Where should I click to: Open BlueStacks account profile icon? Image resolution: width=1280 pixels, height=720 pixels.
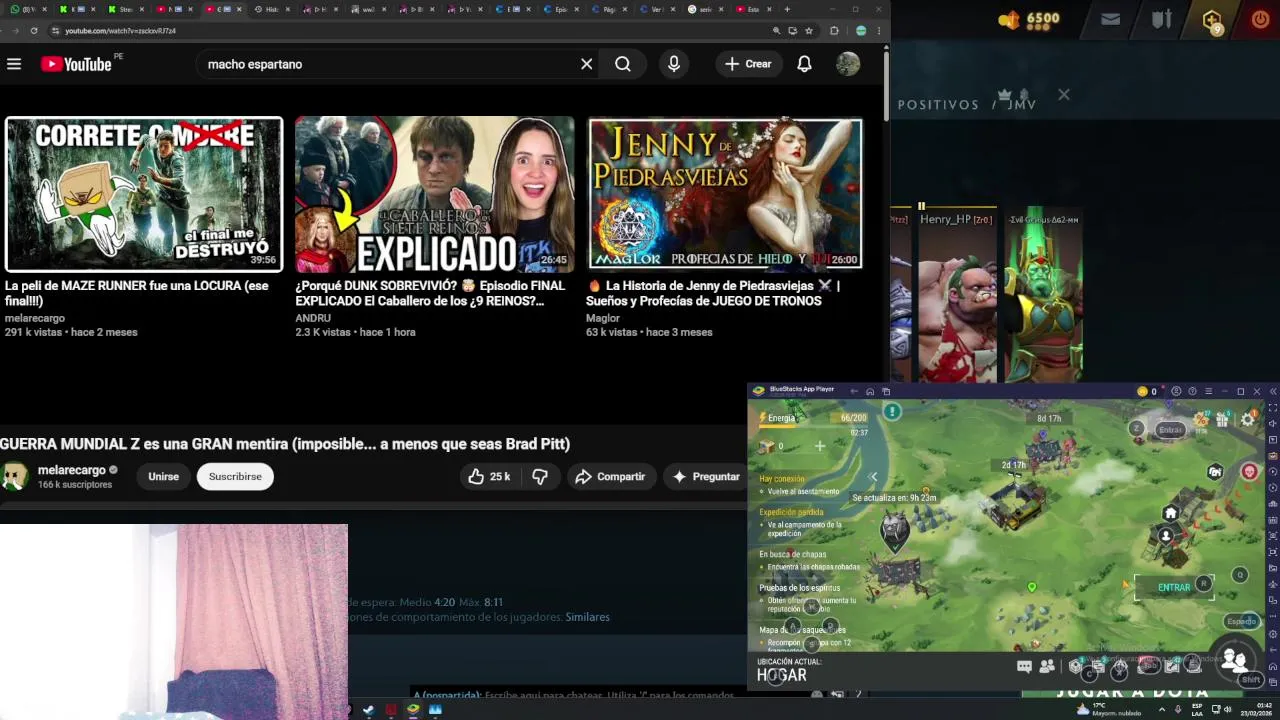(x=1176, y=391)
